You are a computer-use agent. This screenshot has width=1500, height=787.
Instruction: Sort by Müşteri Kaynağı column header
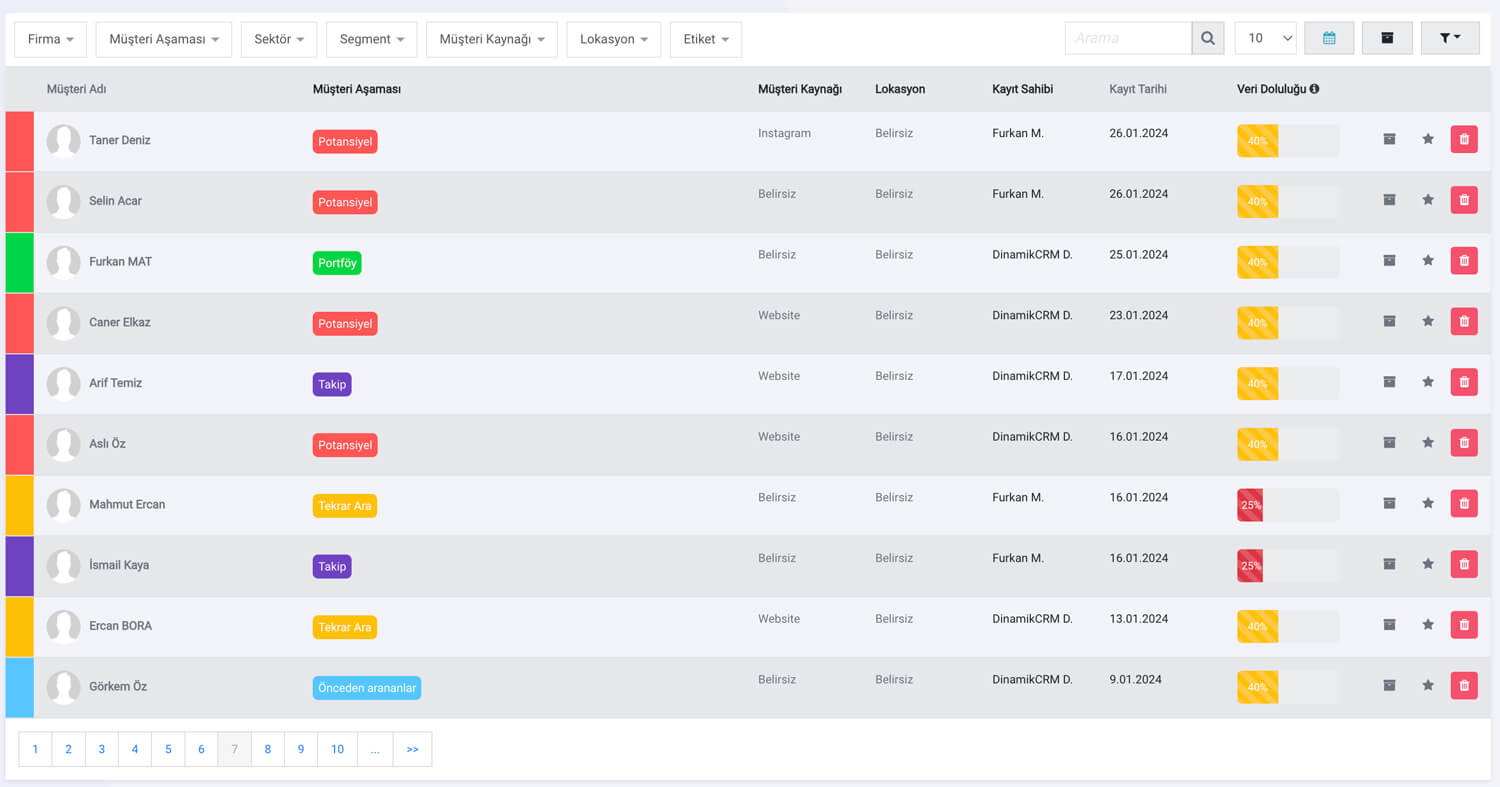click(800, 89)
